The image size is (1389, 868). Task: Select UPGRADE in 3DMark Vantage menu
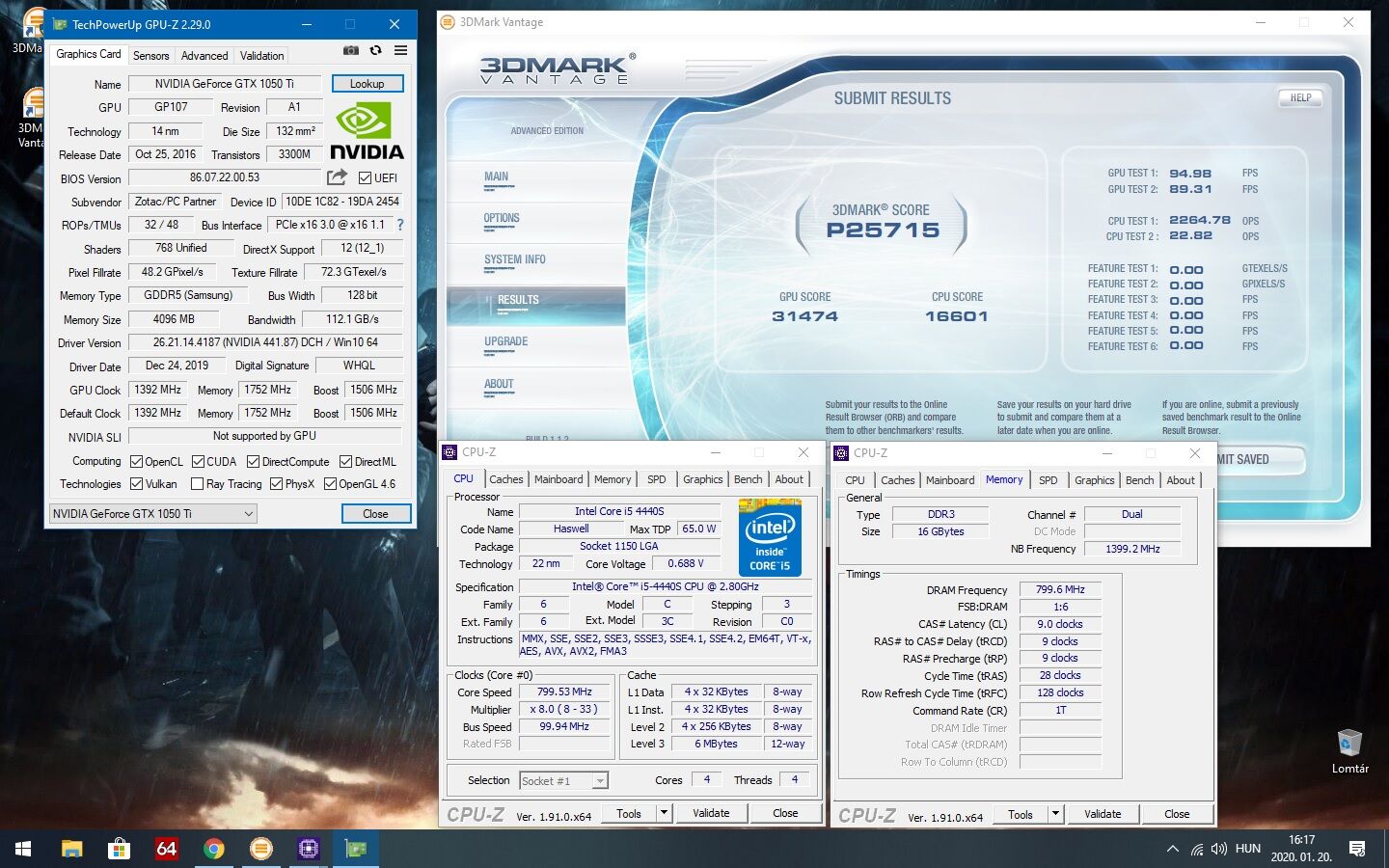505,342
